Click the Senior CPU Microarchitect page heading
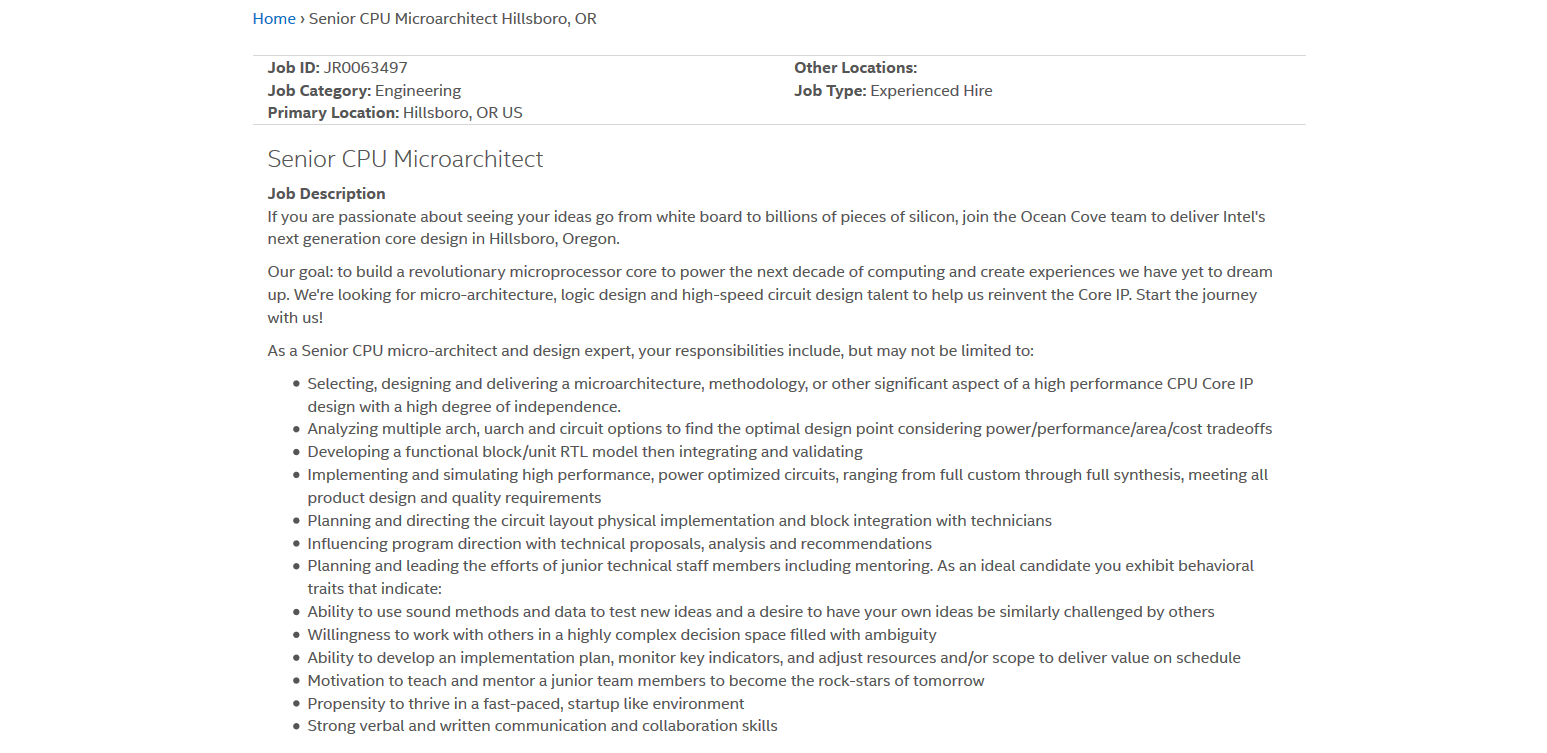This screenshot has width=1547, height=753. [405, 159]
